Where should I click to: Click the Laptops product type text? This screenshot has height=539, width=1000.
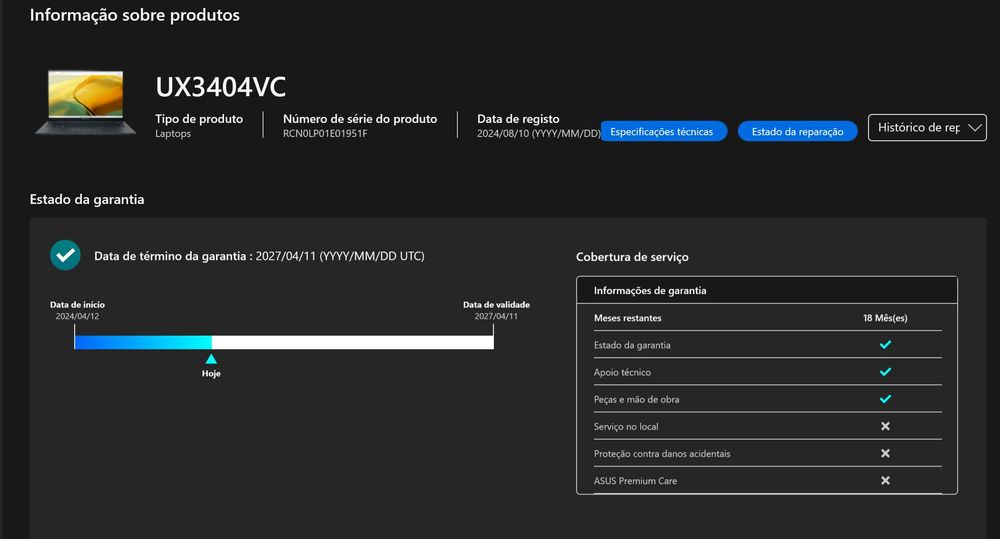tap(173, 133)
